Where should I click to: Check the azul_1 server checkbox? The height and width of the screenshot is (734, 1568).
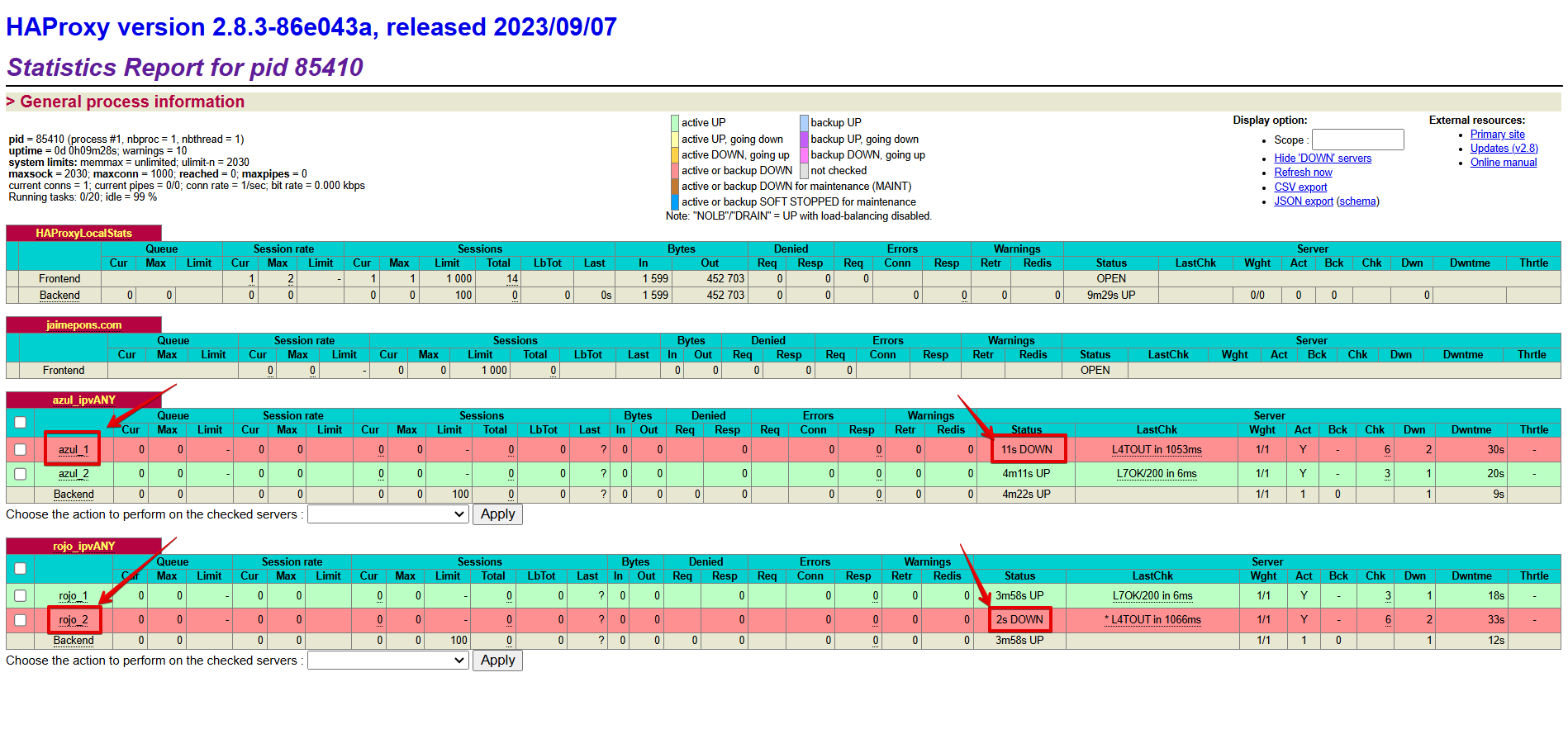21,450
